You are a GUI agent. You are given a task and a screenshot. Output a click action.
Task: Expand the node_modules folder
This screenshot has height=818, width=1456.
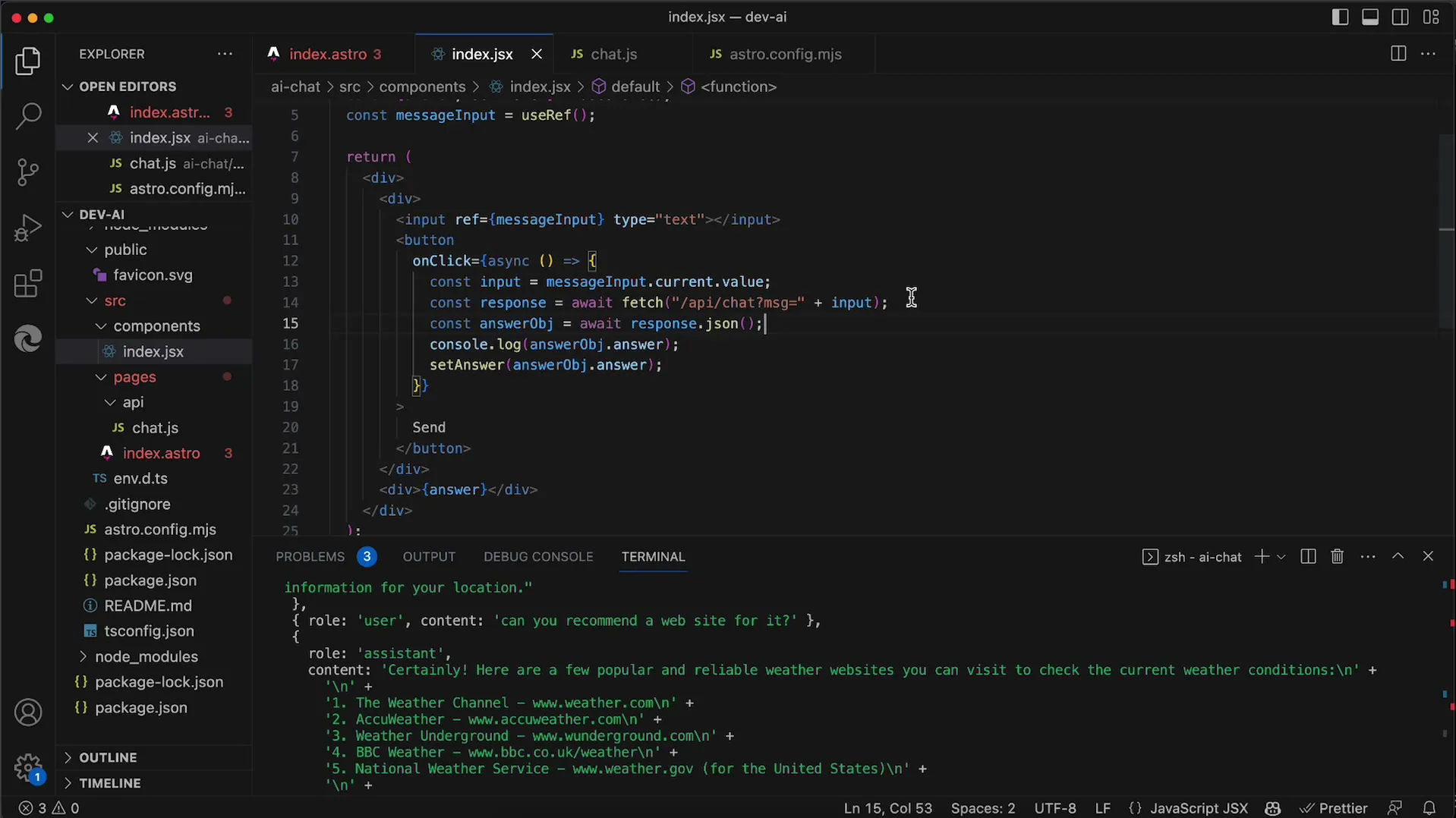point(83,656)
